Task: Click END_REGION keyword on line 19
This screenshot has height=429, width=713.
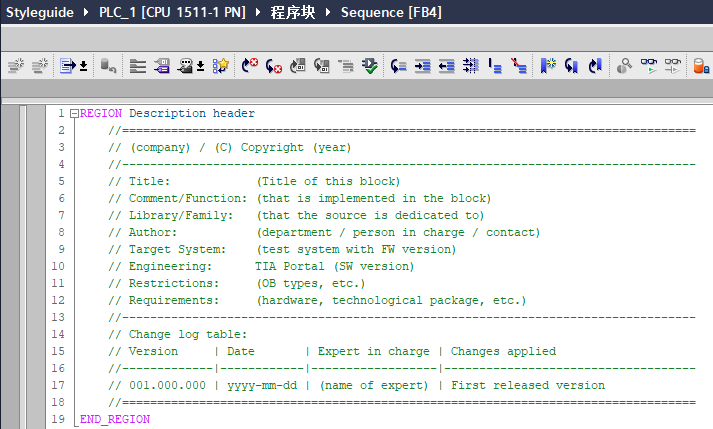Action: [x=115, y=419]
